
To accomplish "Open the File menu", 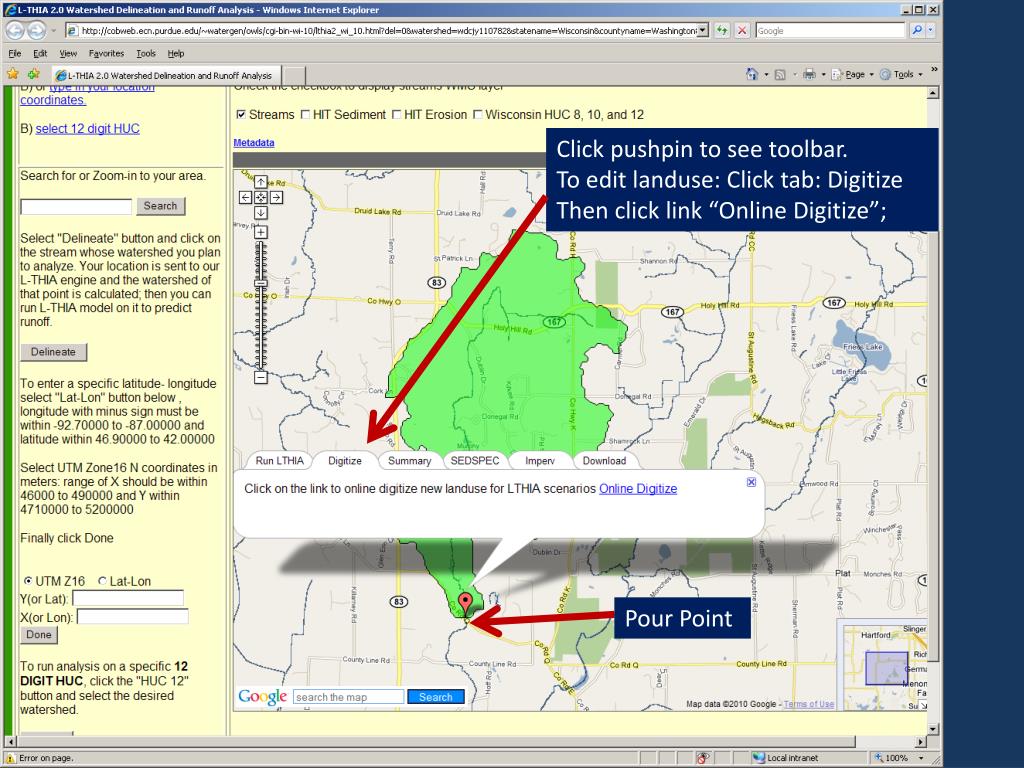I will [x=15, y=54].
